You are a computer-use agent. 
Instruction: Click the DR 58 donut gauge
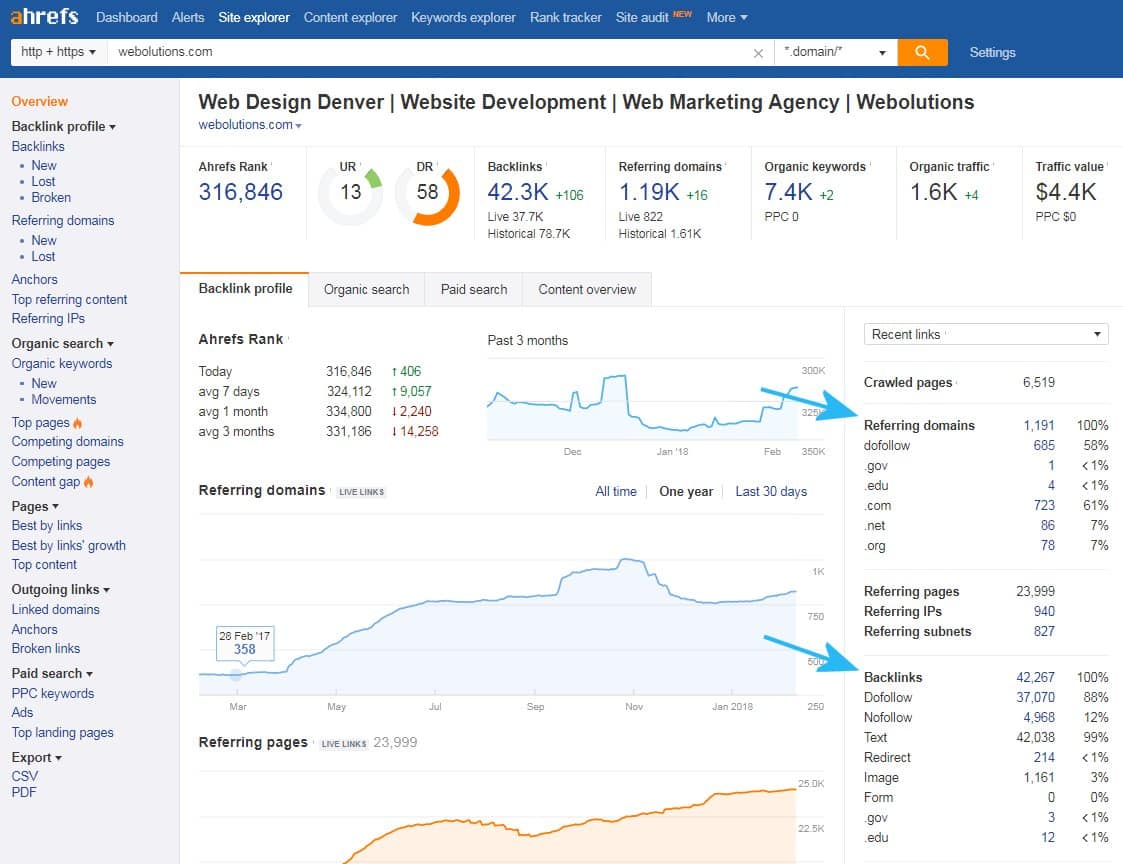[428, 193]
